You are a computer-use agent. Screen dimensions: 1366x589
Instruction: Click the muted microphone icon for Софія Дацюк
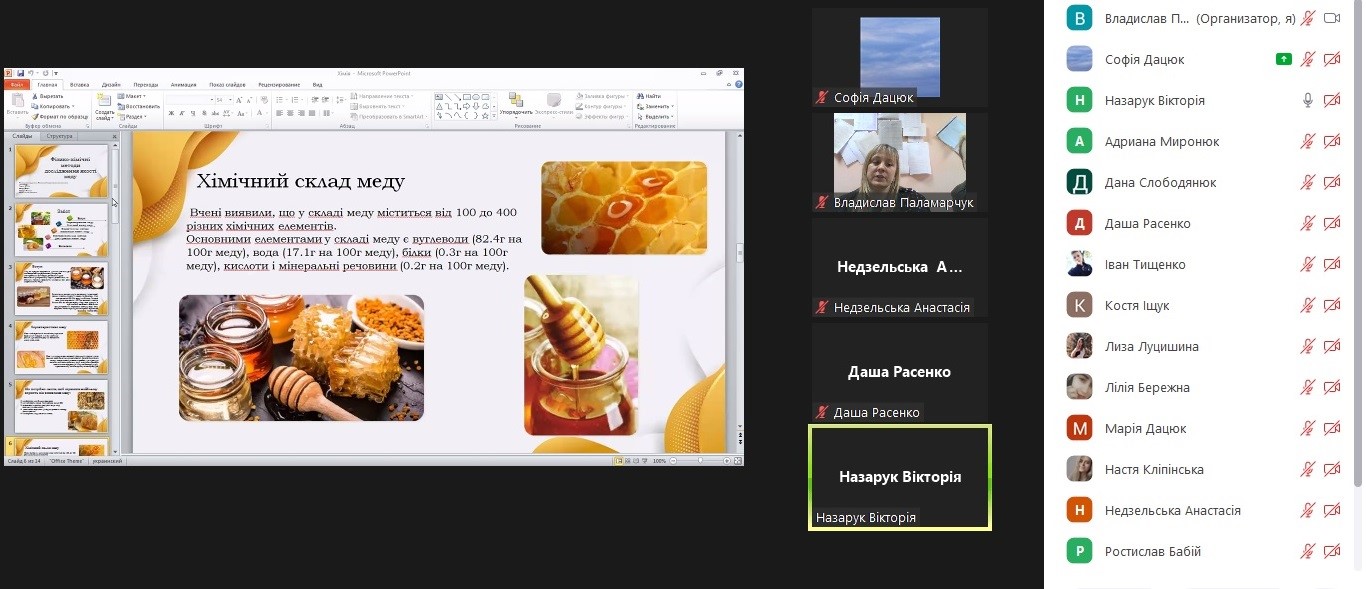[x=1307, y=59]
